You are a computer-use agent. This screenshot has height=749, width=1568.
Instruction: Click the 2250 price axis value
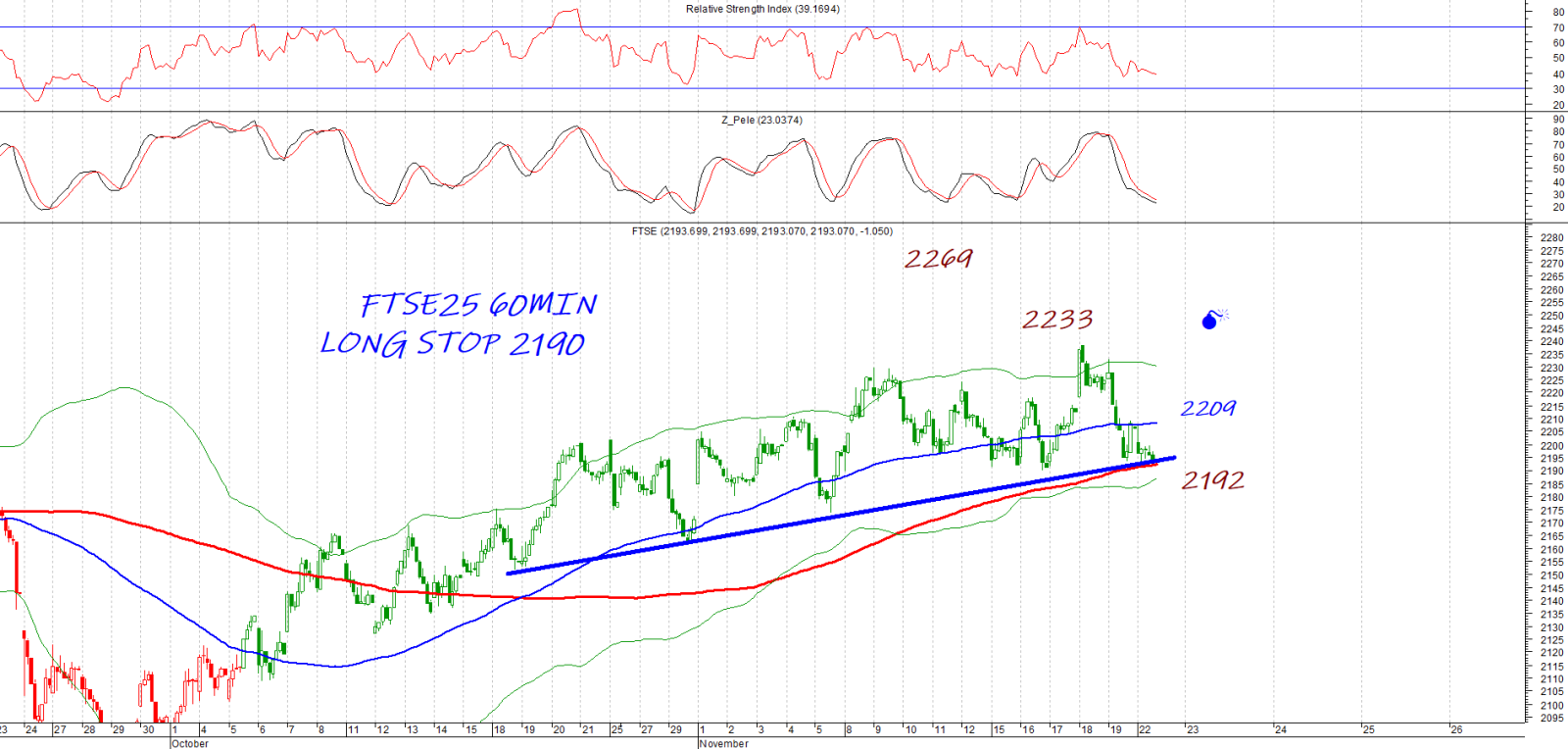(1551, 316)
